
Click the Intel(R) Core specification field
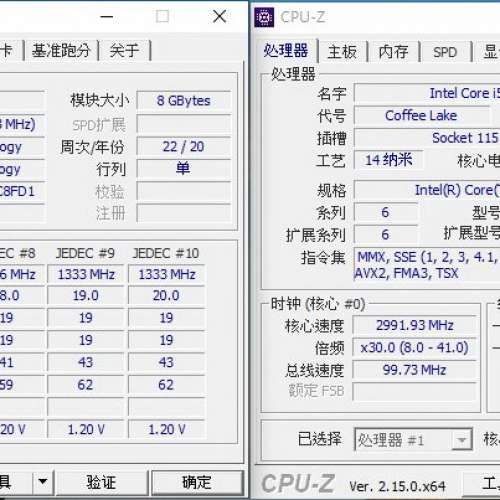[427, 190]
